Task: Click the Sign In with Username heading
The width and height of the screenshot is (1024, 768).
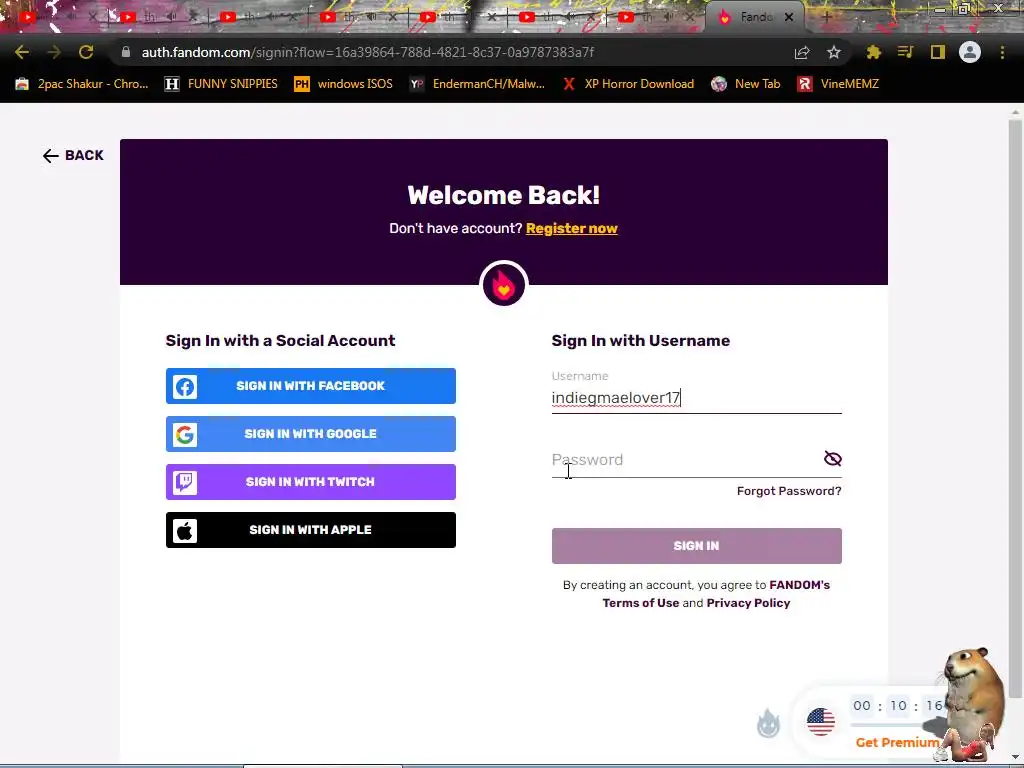Action: [641, 340]
